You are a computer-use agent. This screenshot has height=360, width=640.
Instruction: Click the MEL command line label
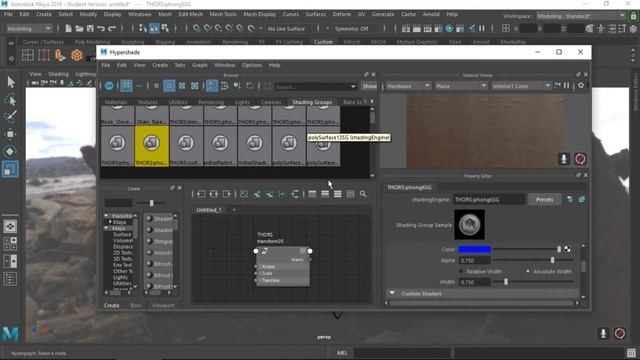click(342, 353)
